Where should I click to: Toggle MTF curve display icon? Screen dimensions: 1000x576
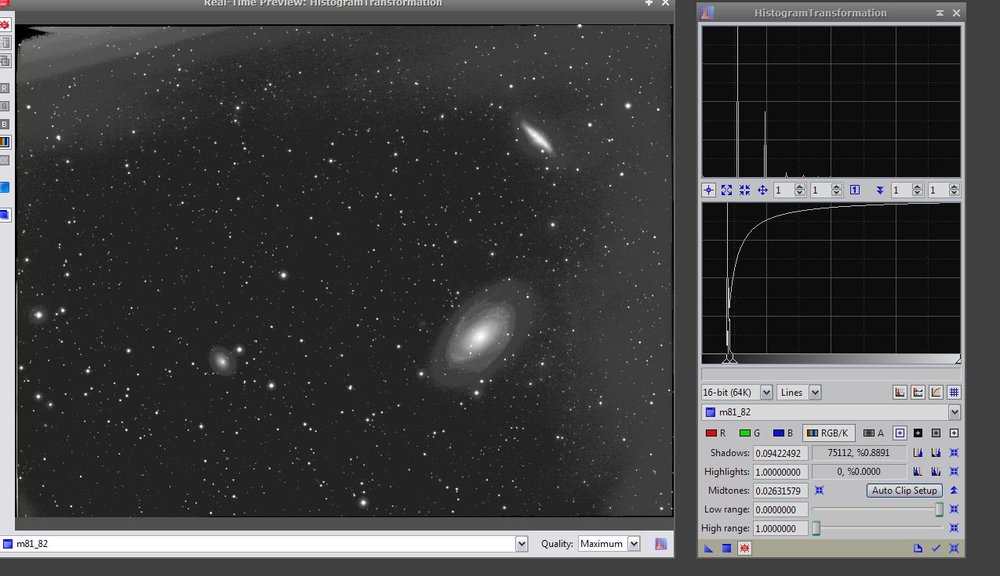point(936,392)
